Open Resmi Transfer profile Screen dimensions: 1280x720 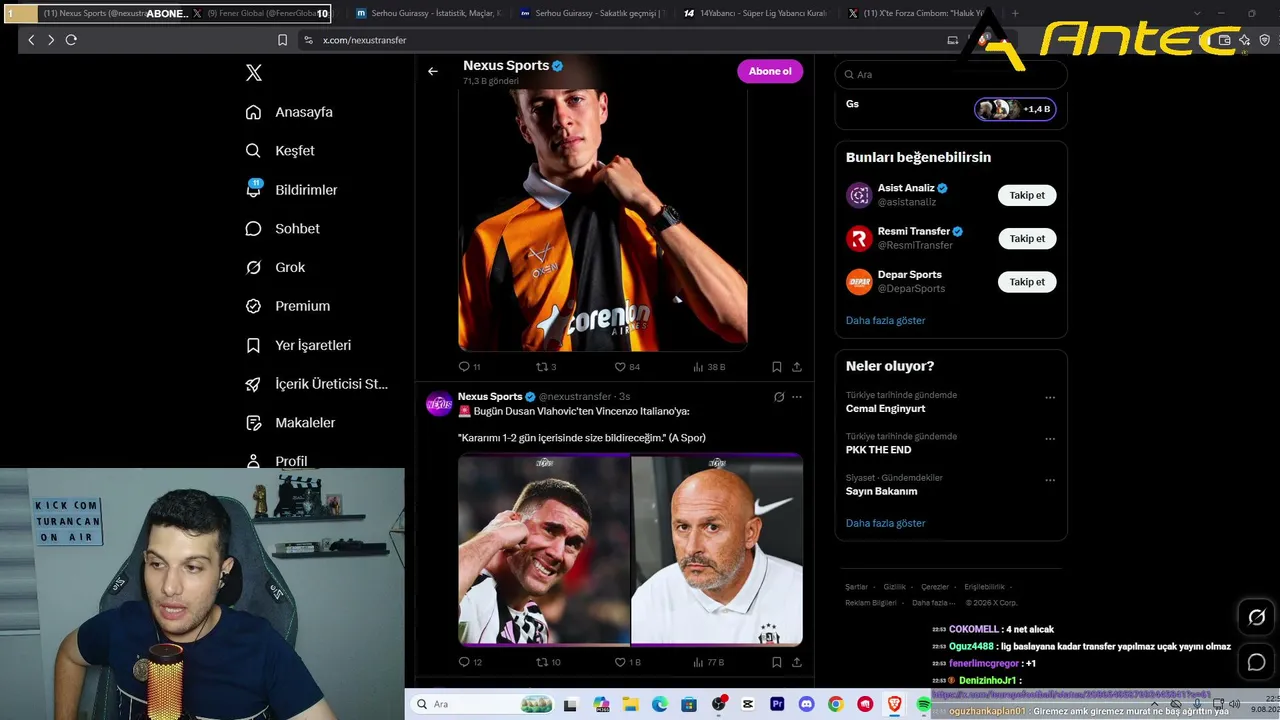click(914, 231)
